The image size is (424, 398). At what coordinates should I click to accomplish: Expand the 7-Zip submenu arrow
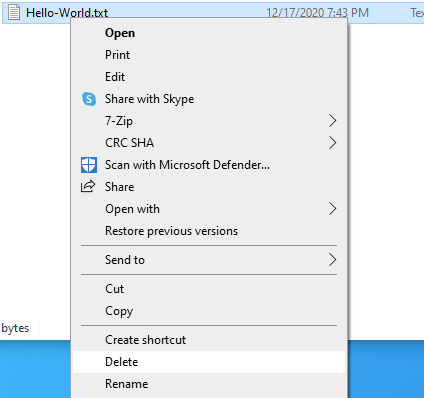tap(332, 121)
